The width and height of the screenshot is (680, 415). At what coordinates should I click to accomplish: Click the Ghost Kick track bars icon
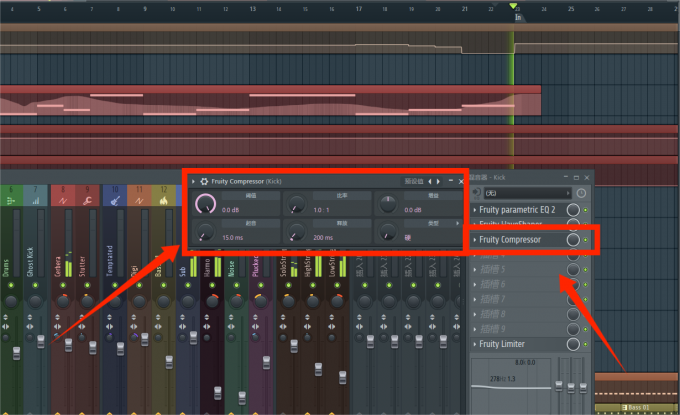[35, 200]
